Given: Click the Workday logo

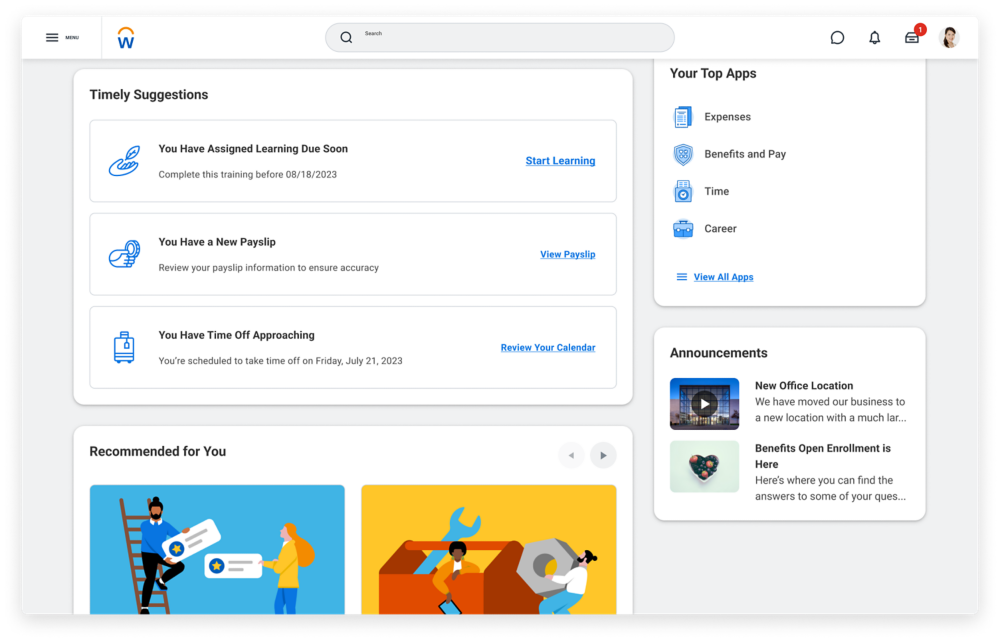Looking at the screenshot, I should pyautogui.click(x=125, y=37).
